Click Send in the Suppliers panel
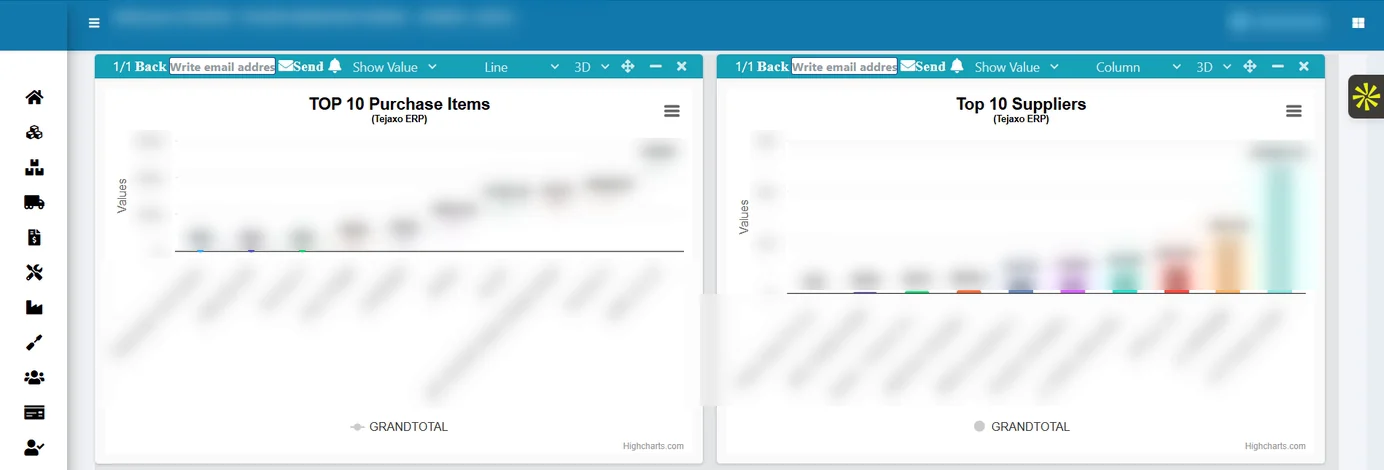The height and width of the screenshot is (470, 1384). click(x=923, y=66)
